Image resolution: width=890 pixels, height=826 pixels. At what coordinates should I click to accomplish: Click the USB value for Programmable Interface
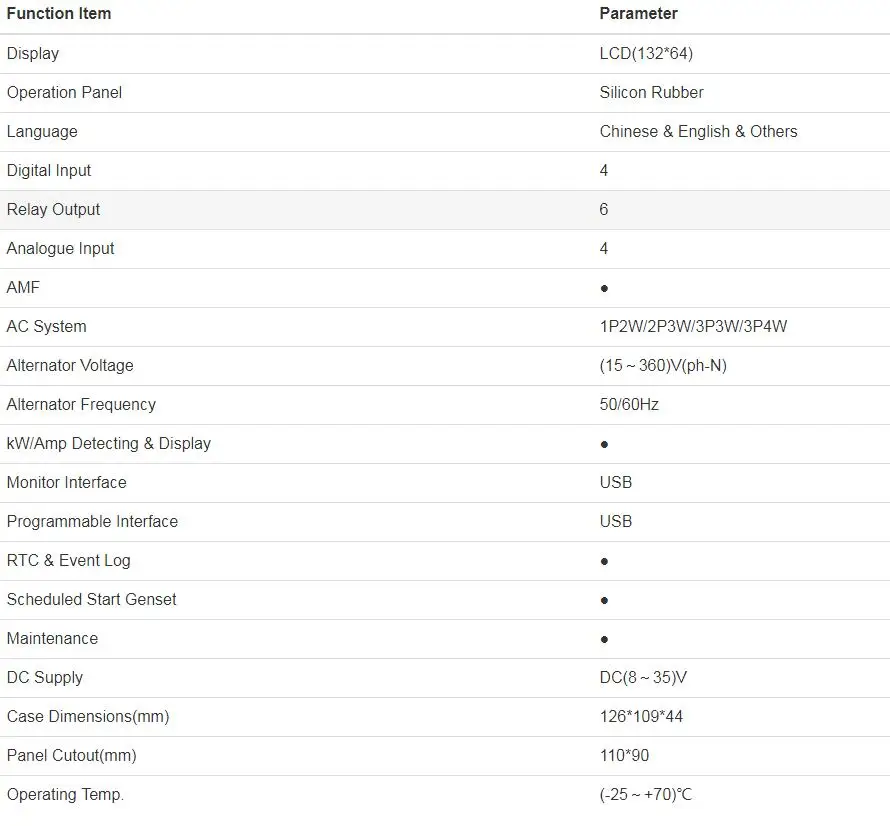pos(615,522)
